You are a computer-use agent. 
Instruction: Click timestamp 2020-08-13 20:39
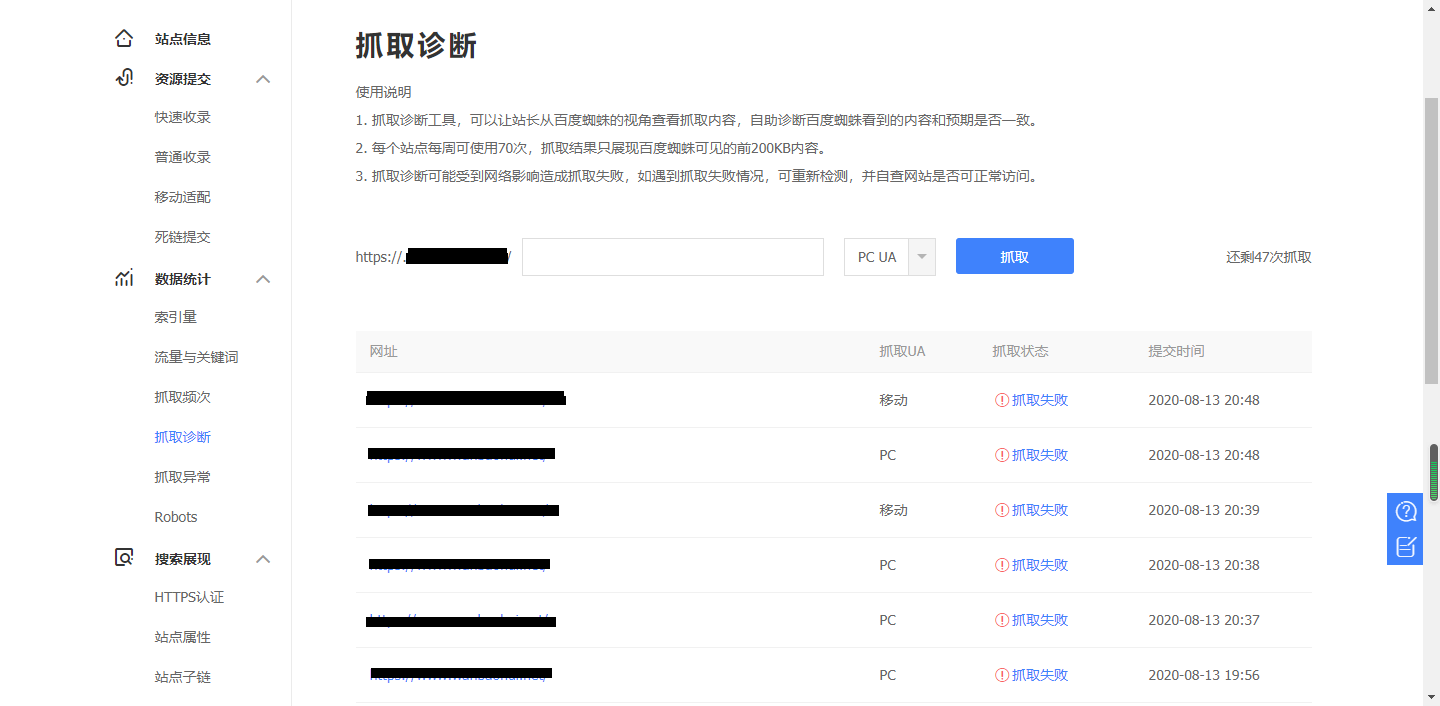point(1204,510)
